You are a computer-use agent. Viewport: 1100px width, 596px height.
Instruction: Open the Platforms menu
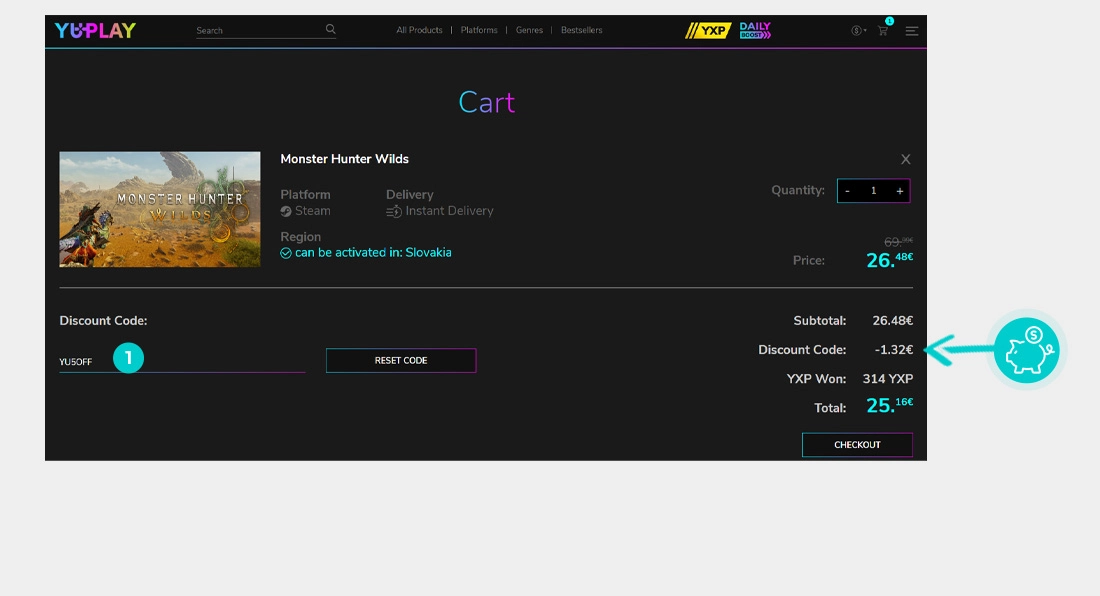[x=479, y=31]
